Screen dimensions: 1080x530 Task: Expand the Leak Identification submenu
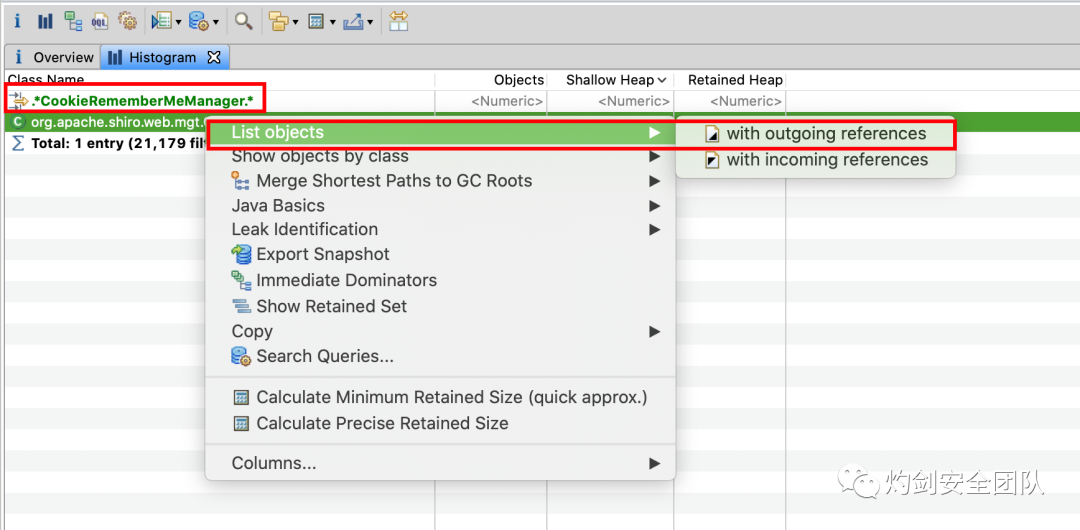tap(440, 229)
